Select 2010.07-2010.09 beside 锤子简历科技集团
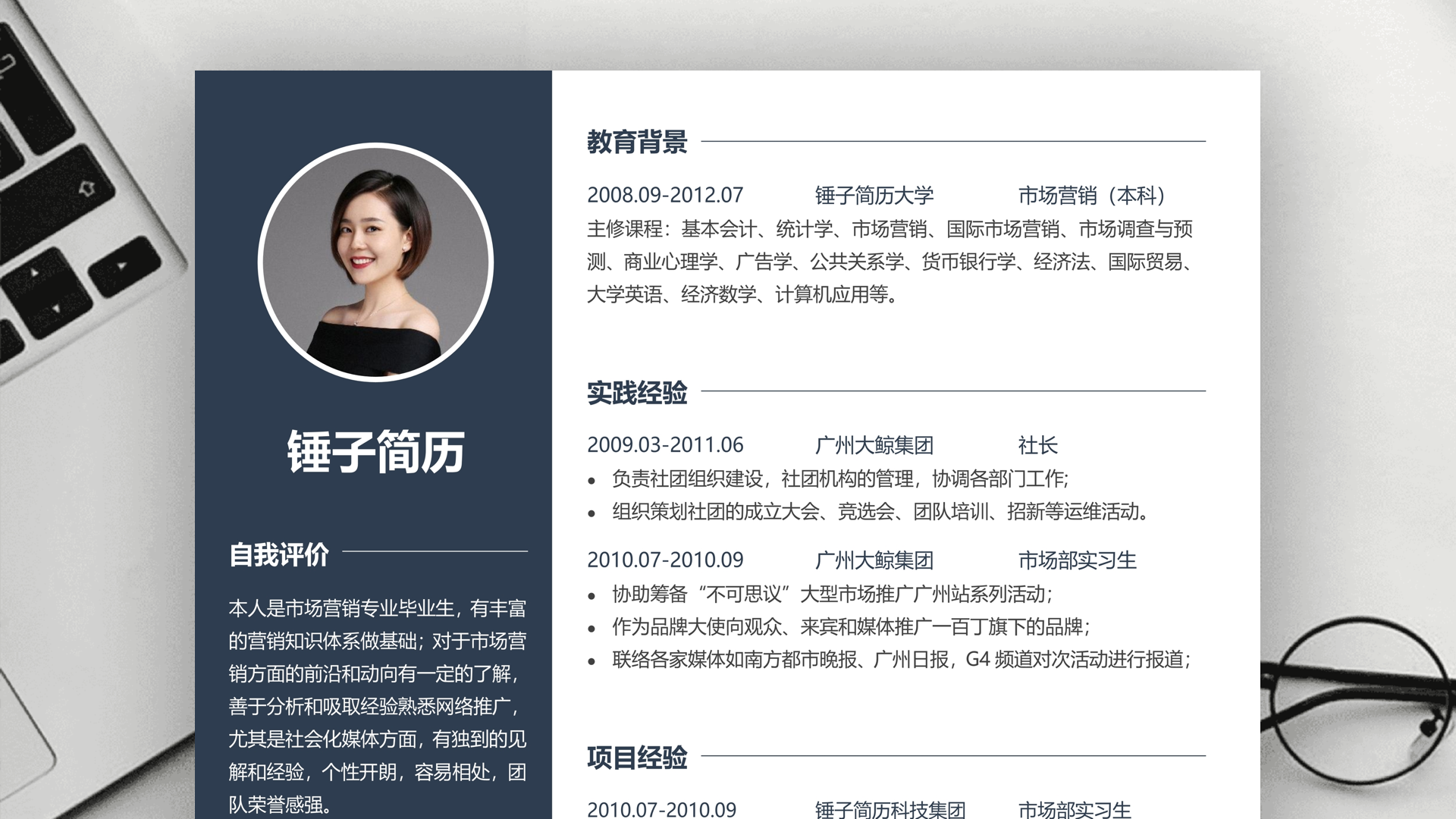The image size is (1456, 819). point(662,809)
